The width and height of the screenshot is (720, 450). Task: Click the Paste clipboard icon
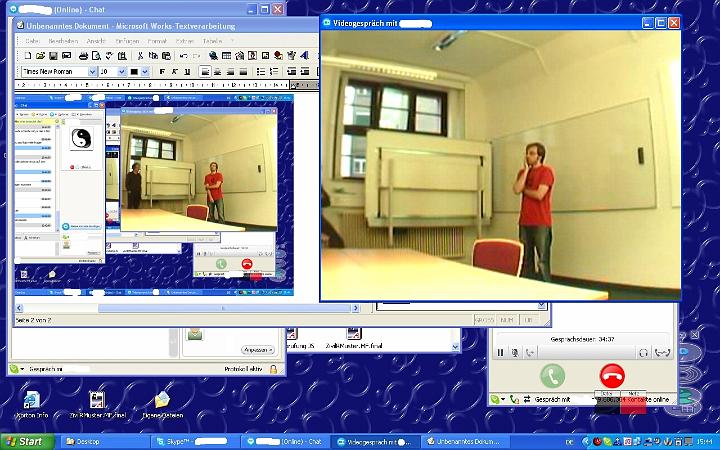(166, 56)
